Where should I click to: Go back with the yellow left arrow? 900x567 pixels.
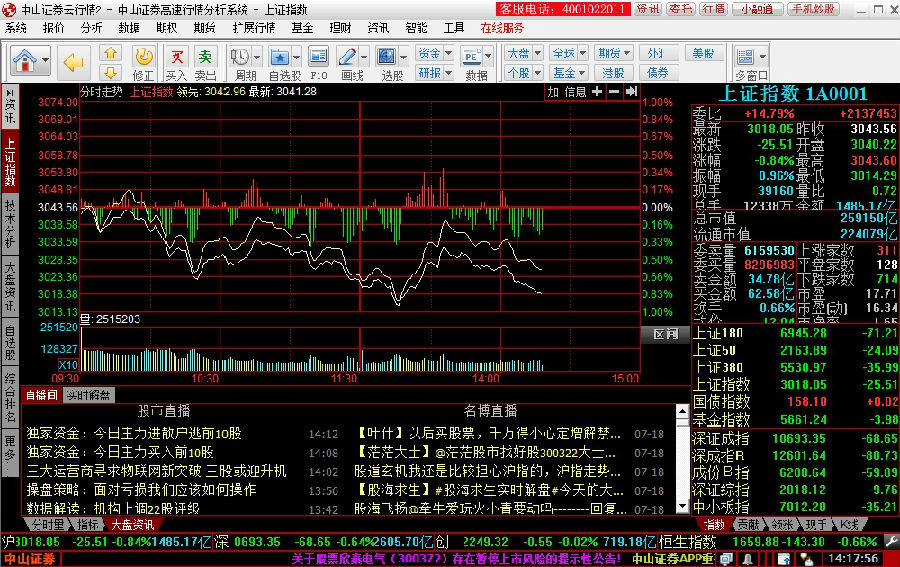pos(73,62)
